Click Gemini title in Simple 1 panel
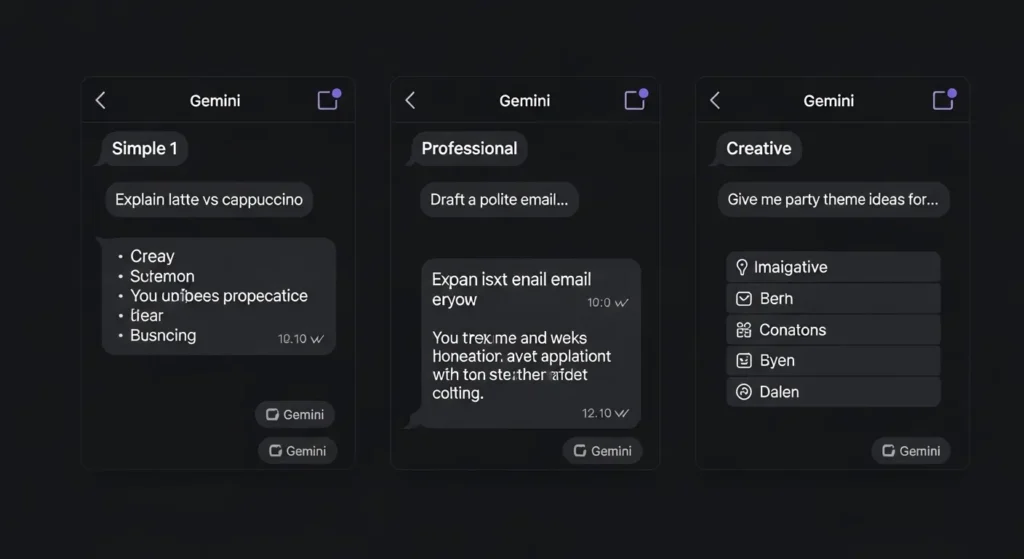1024x559 pixels. (x=215, y=101)
